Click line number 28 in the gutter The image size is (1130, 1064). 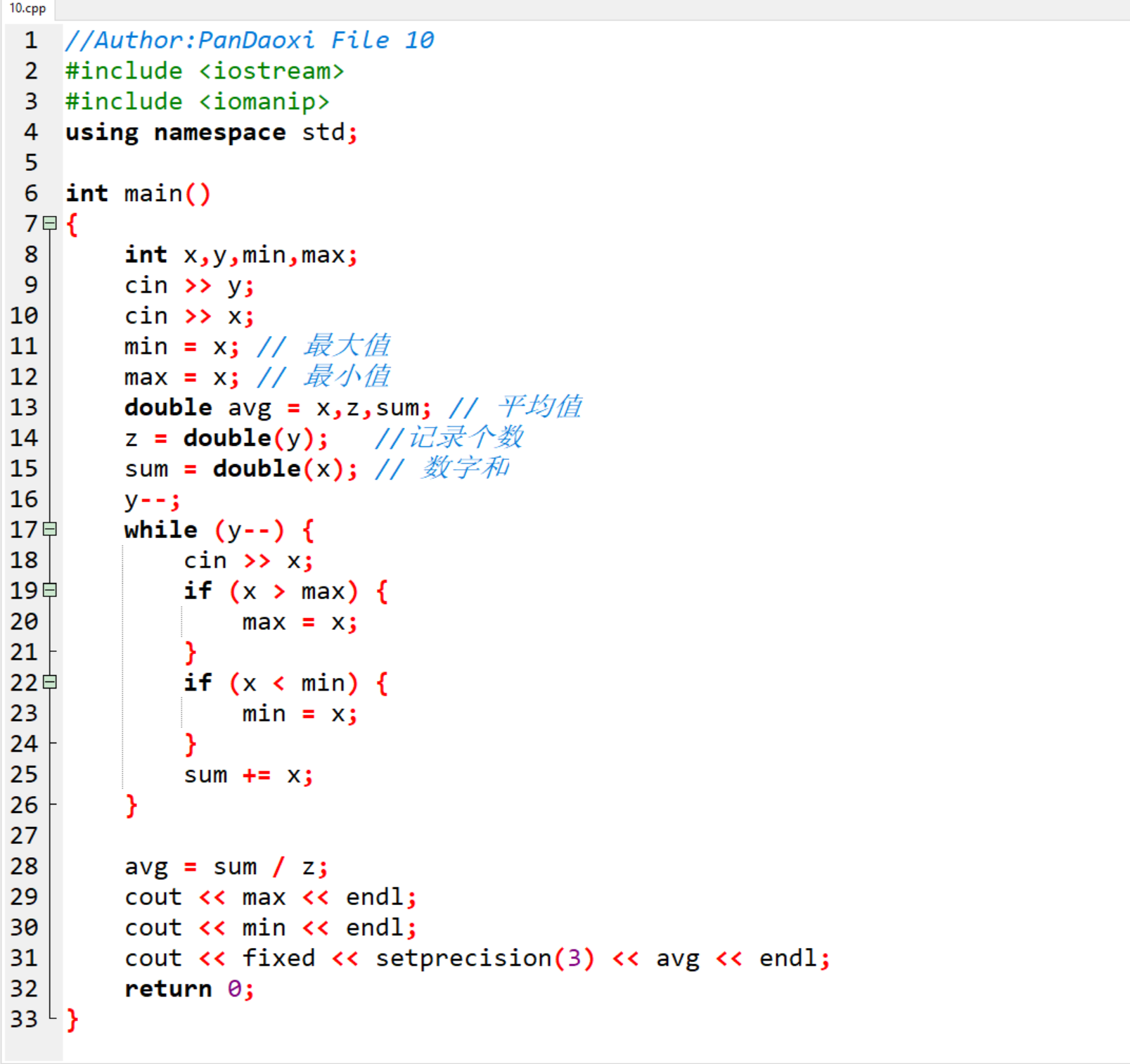(x=24, y=866)
